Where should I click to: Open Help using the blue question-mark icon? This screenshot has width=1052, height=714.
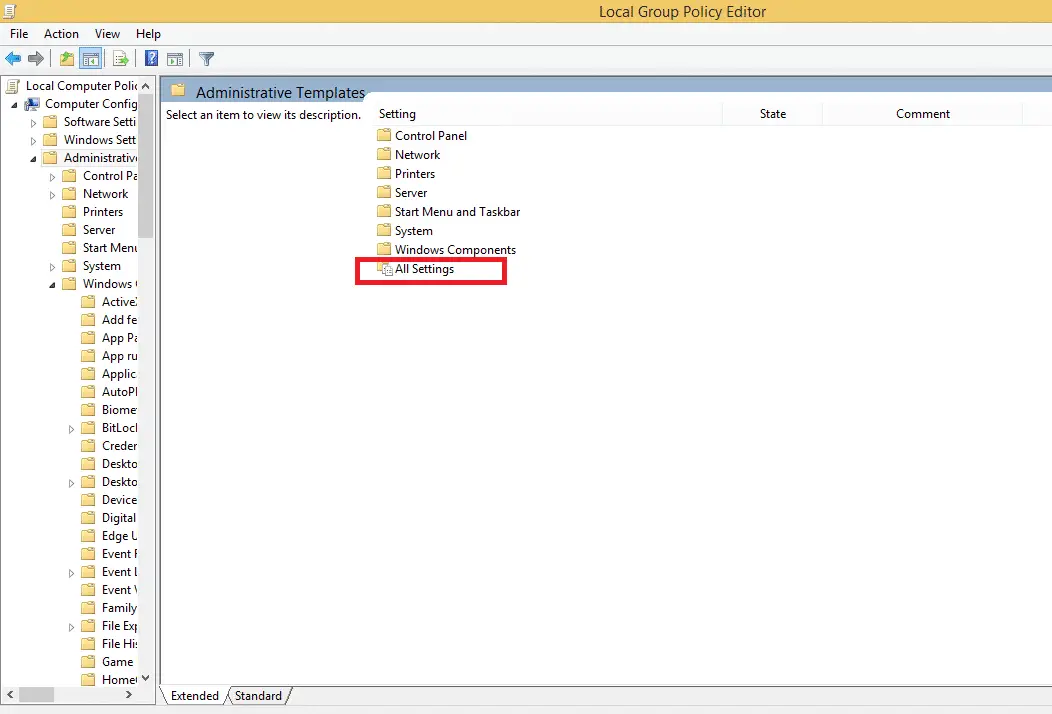point(152,59)
